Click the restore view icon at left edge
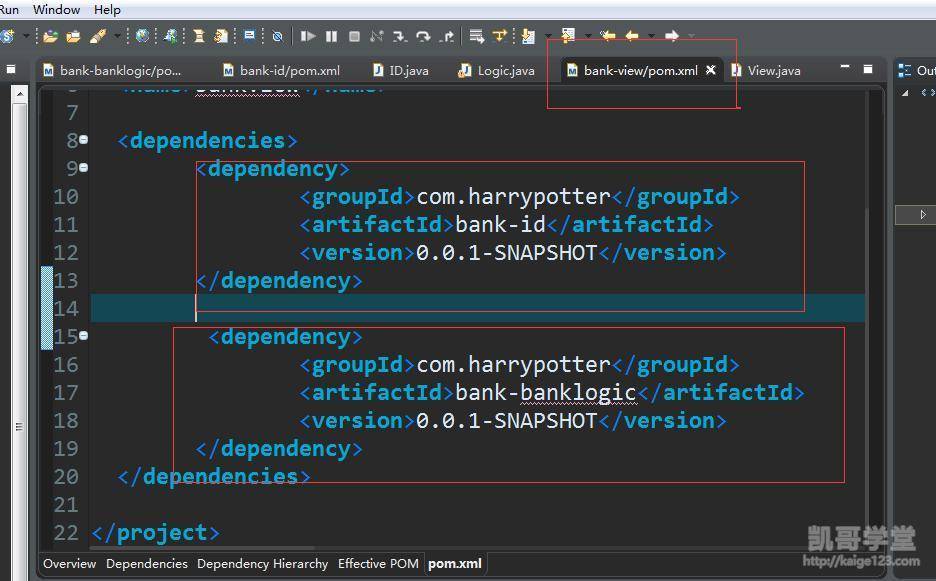Viewport: 936px width, 581px height. point(11,70)
